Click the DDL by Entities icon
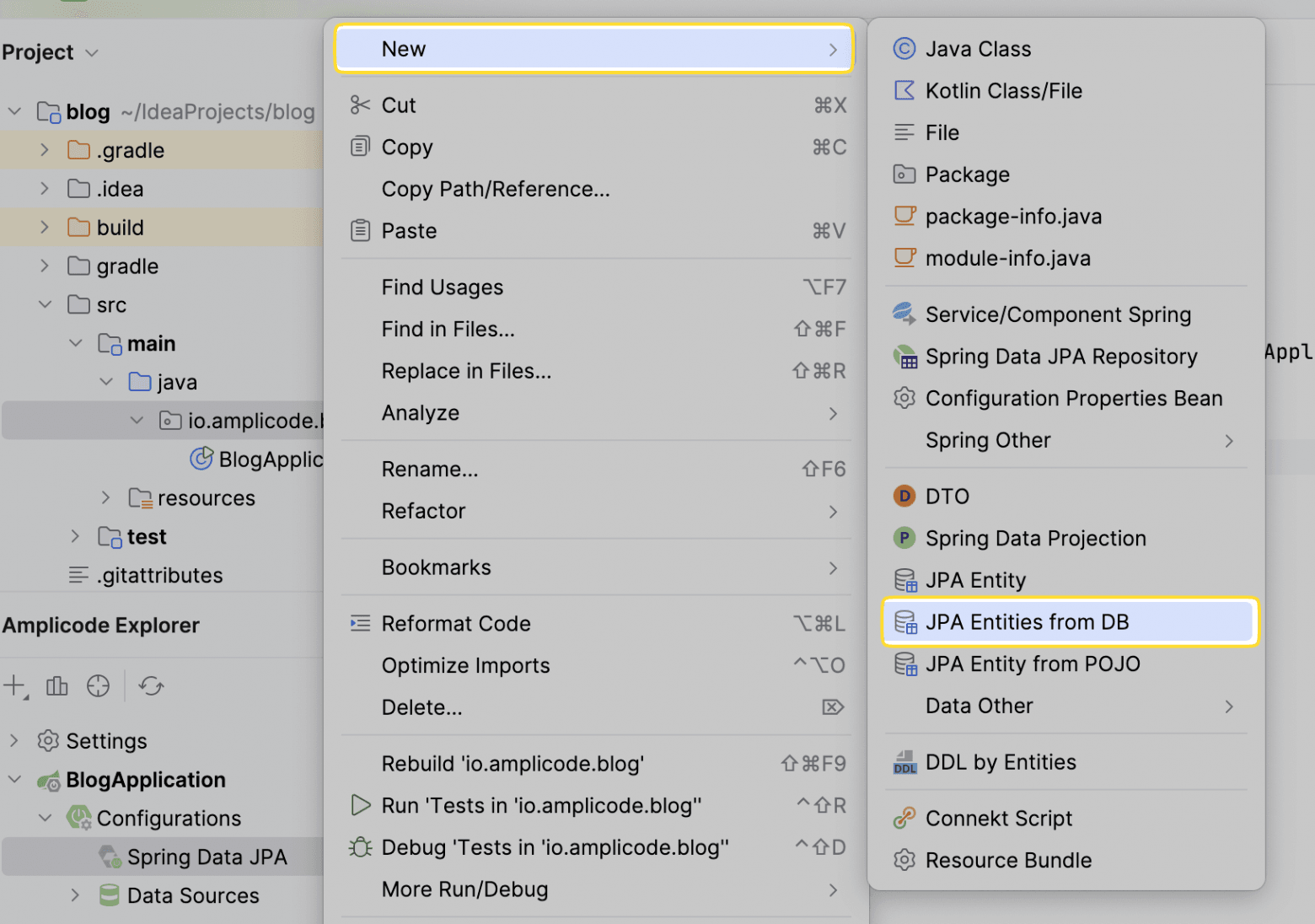The image size is (1315, 924). [x=904, y=762]
